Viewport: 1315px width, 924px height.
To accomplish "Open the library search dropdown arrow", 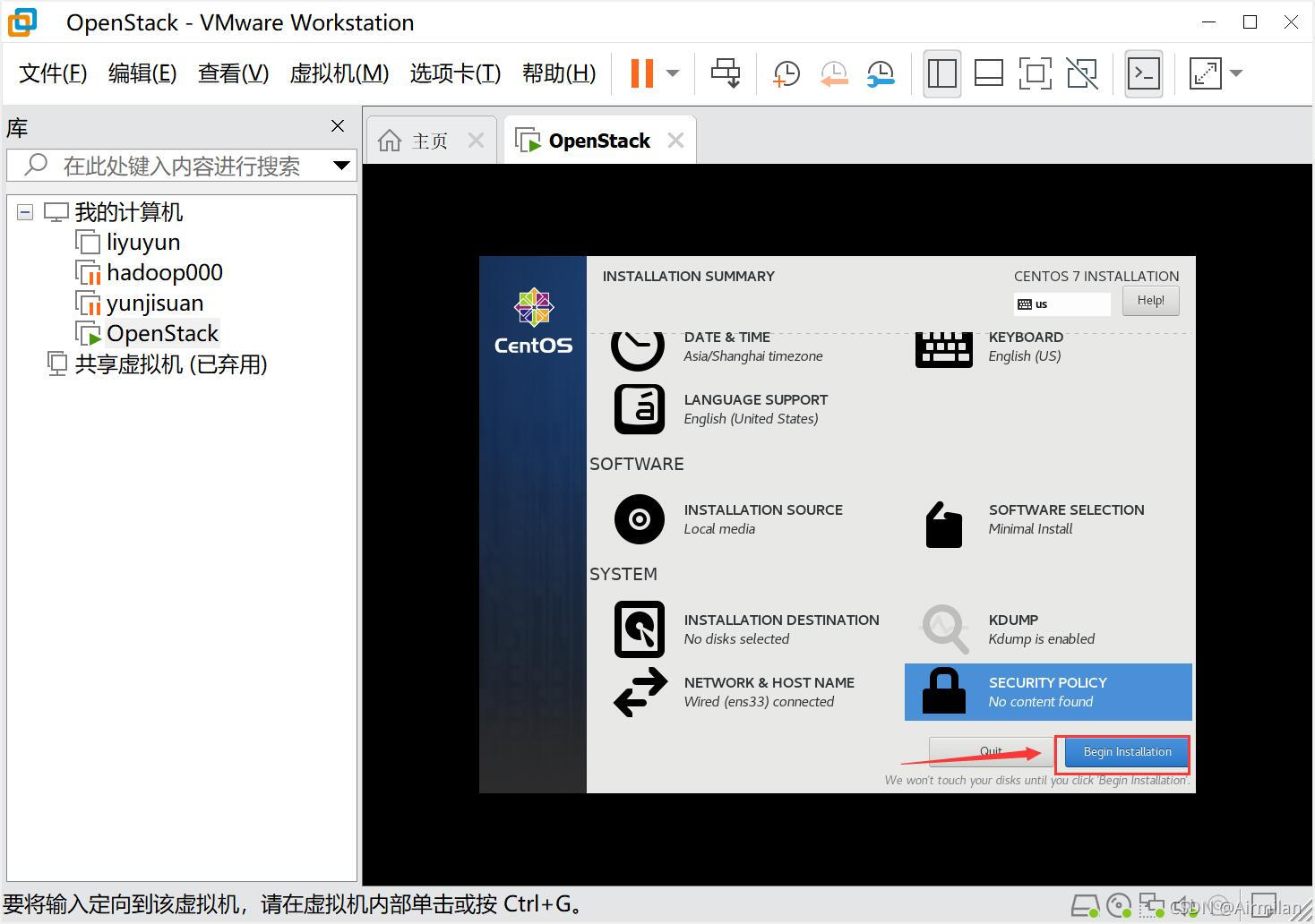I will point(341,166).
